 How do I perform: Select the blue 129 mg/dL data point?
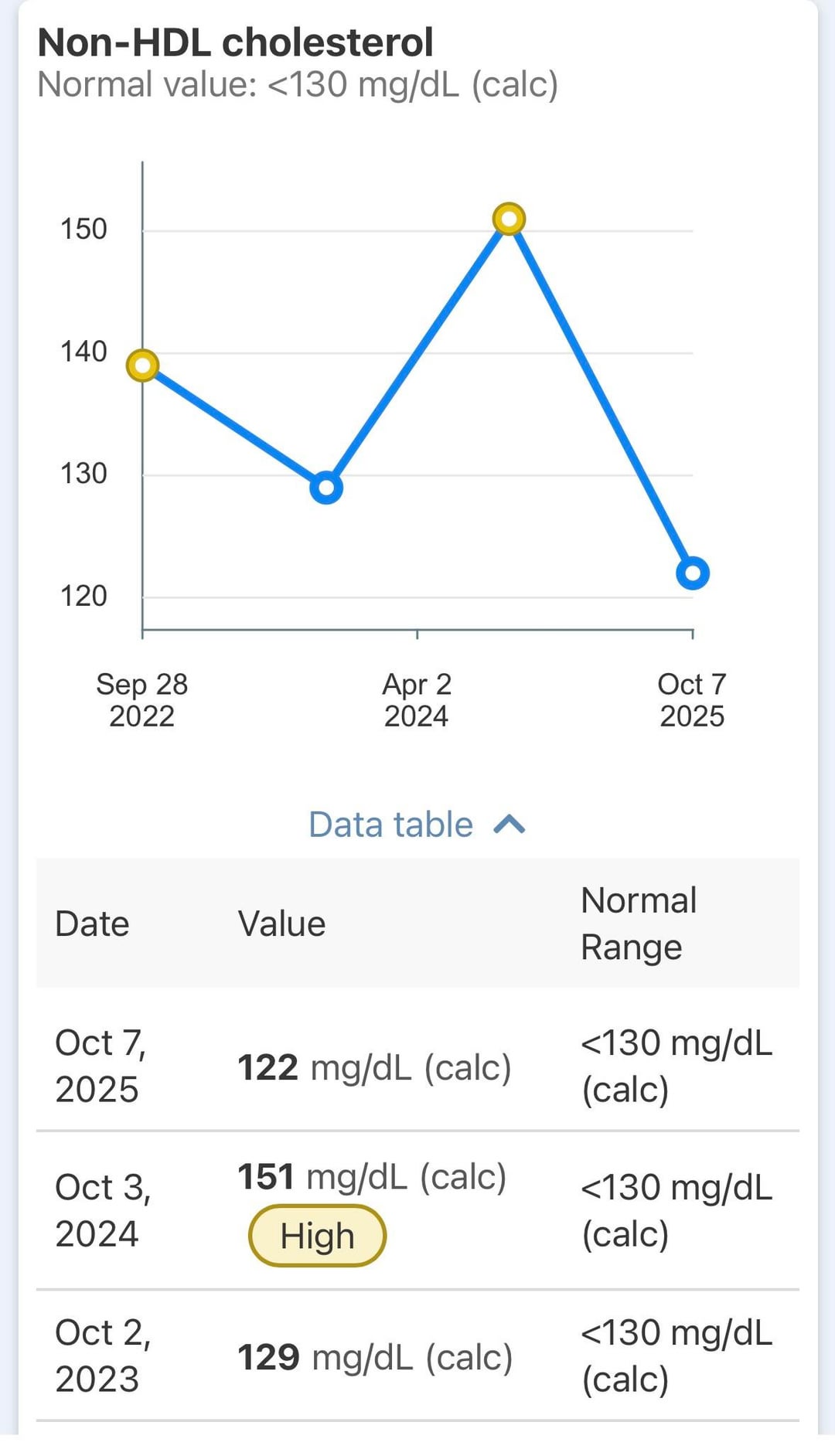326,488
